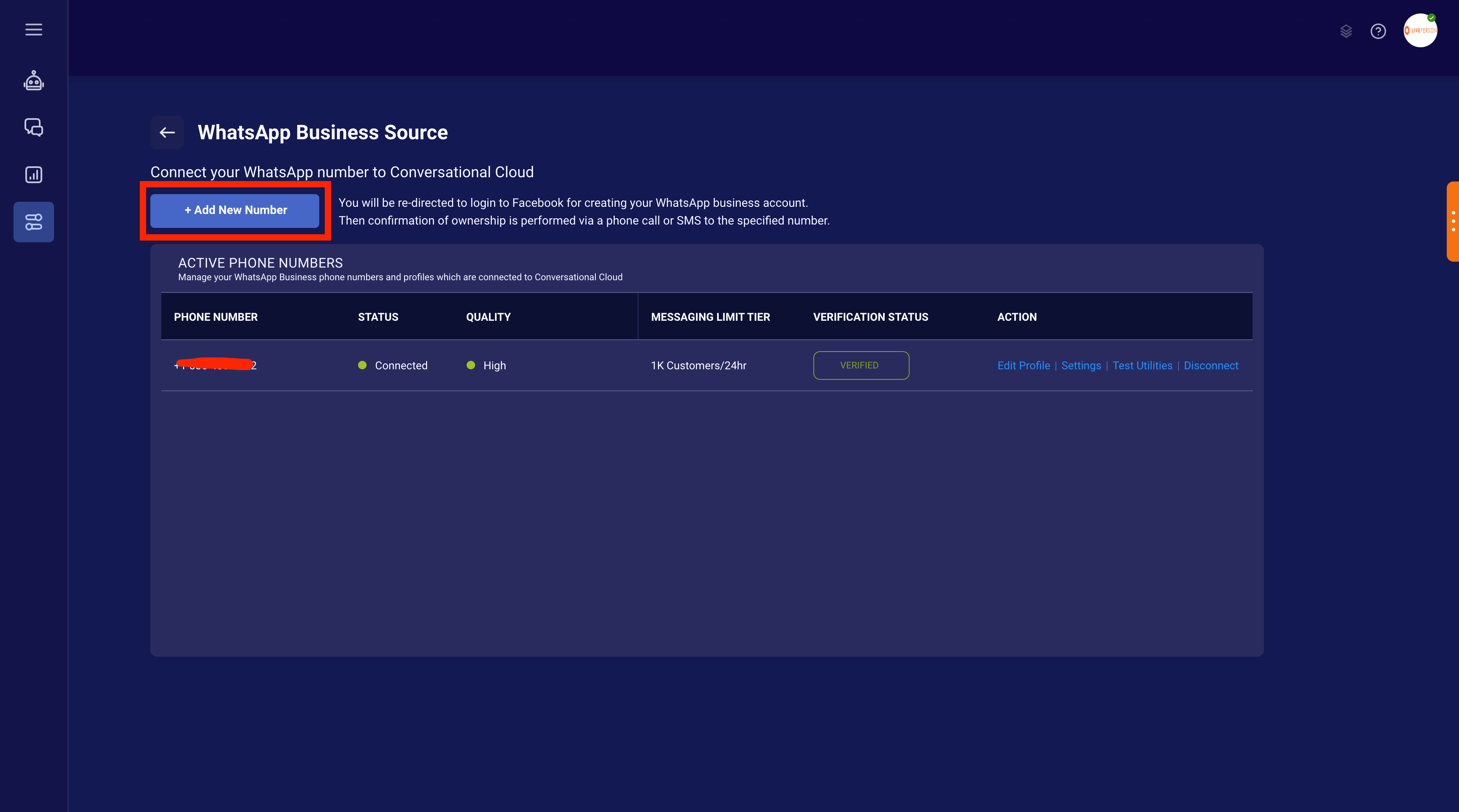1459x812 pixels.
Task: Click the High quality cell
Action: click(x=486, y=365)
